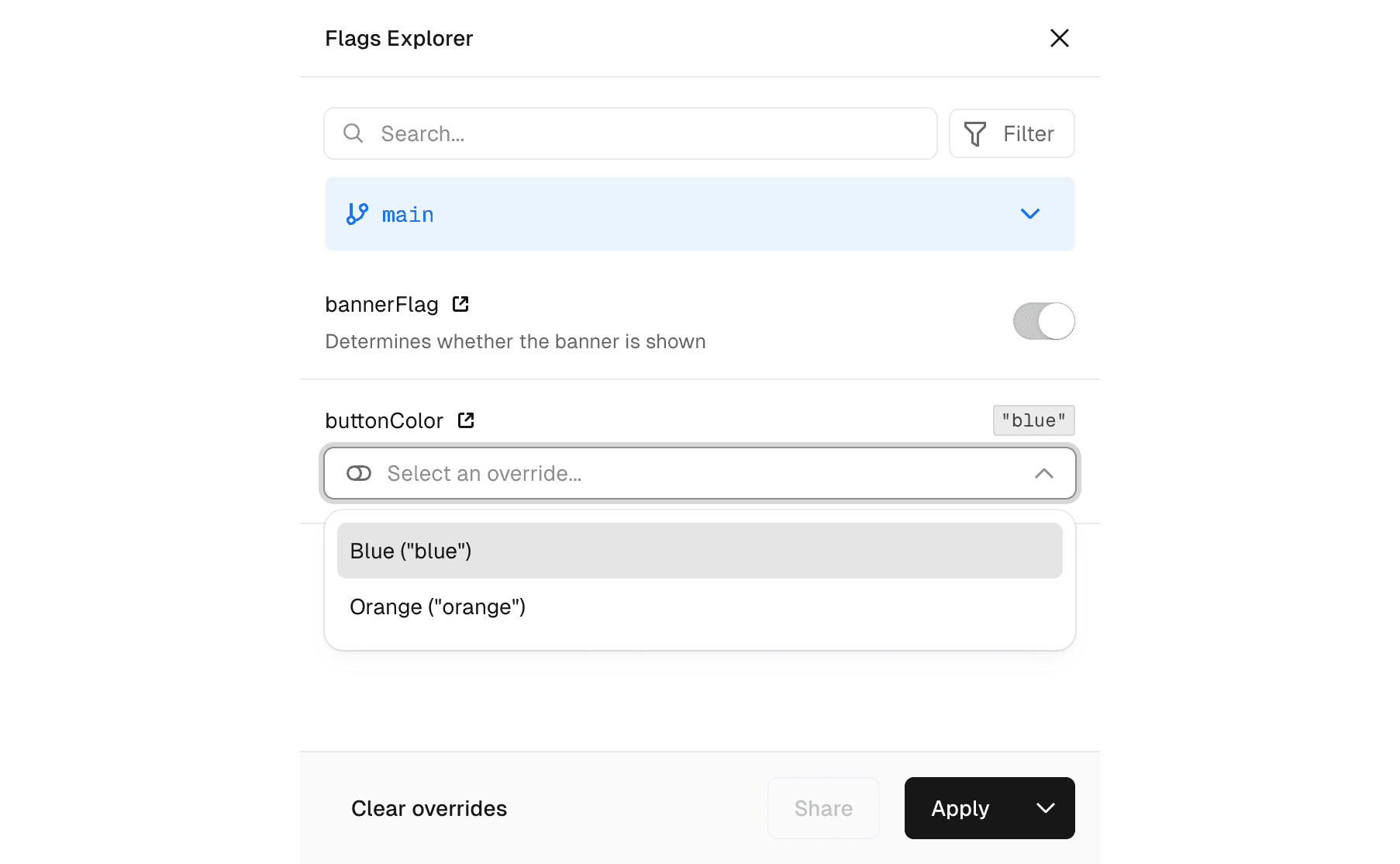
Task: Open bannerFlag via its external link icon
Action: tap(460, 304)
